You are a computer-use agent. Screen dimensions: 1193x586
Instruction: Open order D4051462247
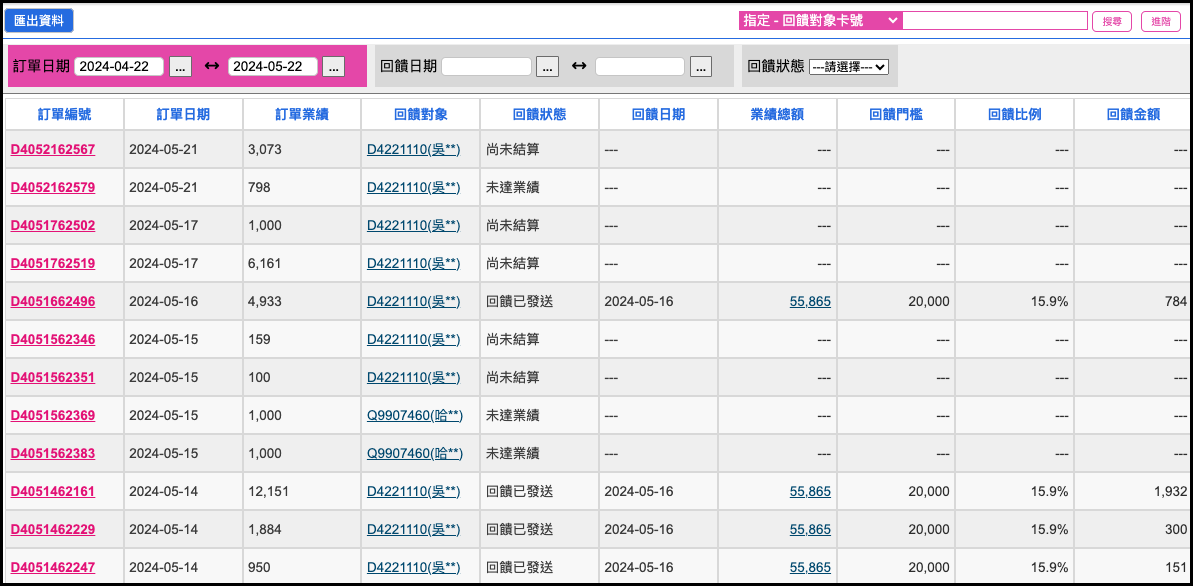pyautogui.click(x=52, y=568)
